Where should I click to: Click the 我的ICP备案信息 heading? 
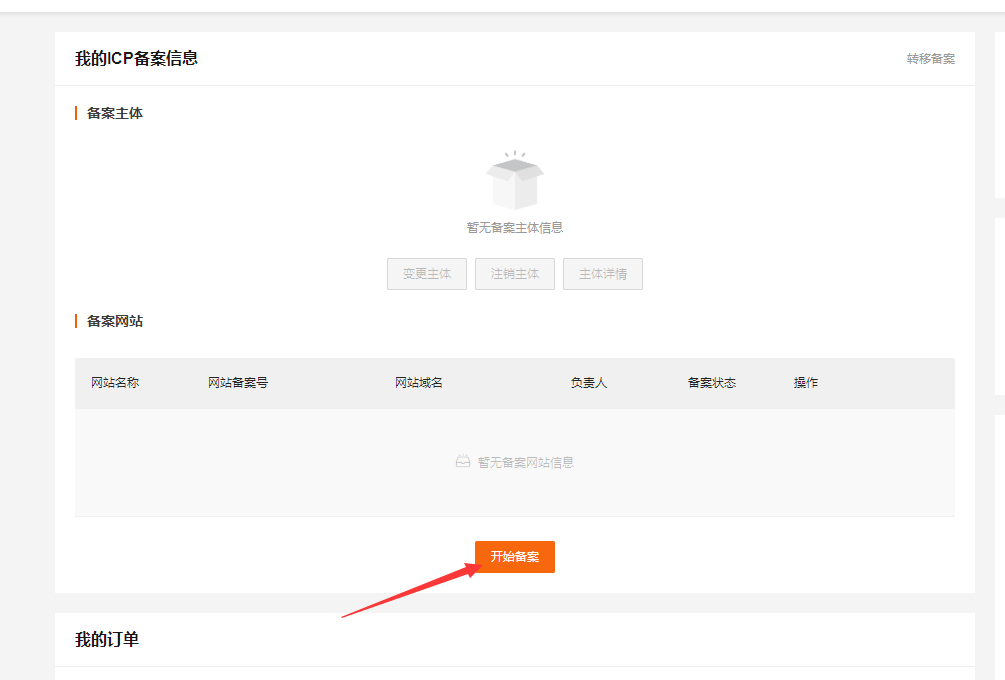[137, 58]
